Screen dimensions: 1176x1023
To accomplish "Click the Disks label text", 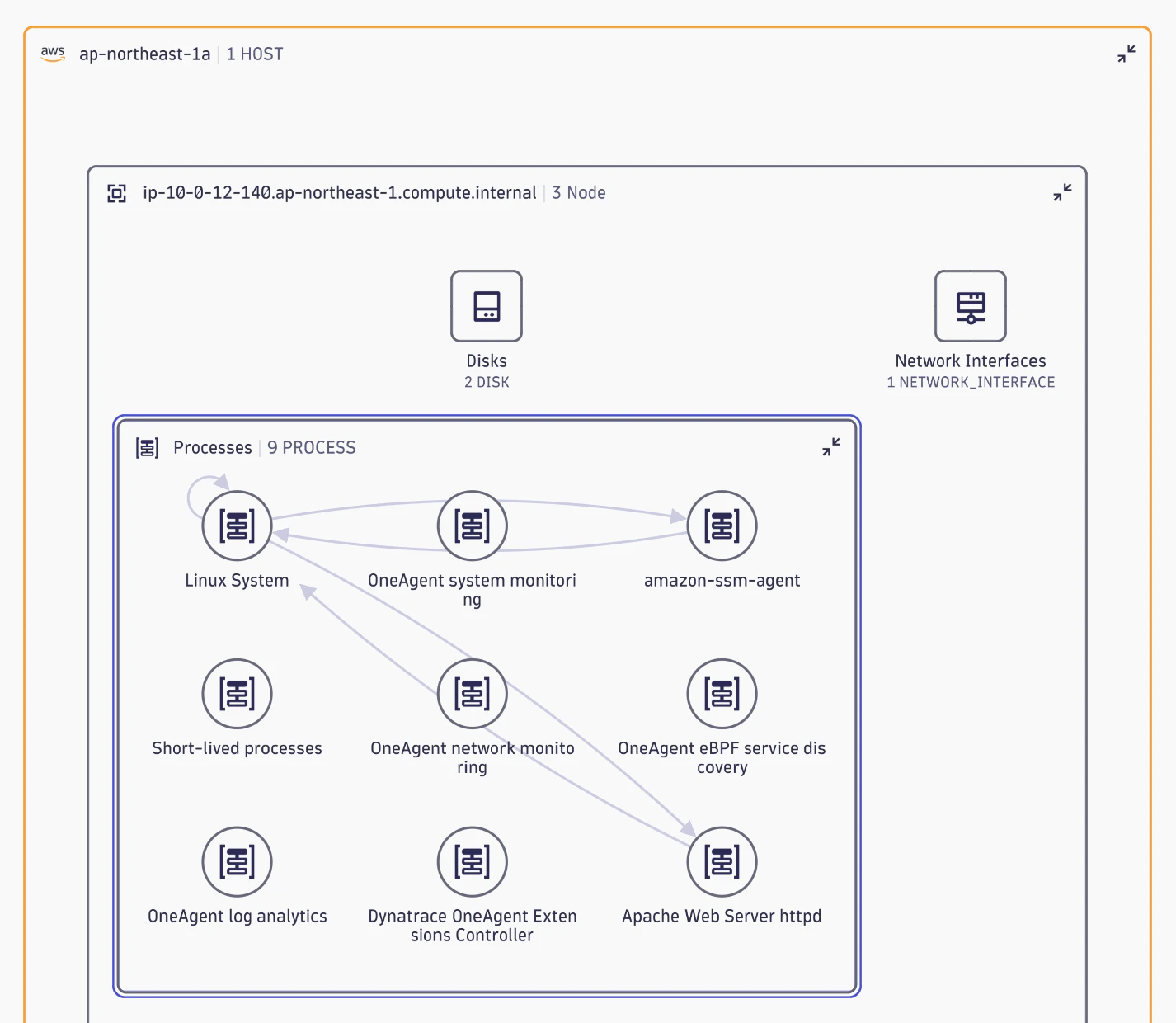I will point(487,361).
